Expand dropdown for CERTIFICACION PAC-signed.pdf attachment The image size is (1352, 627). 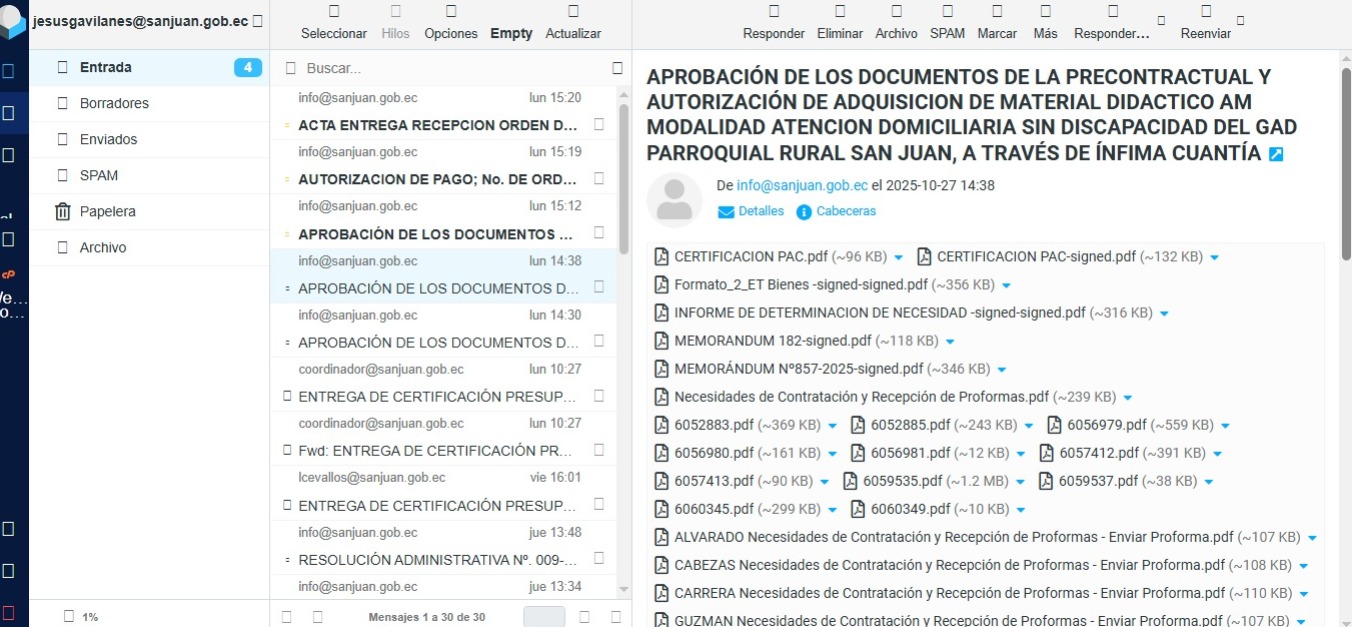1214,257
